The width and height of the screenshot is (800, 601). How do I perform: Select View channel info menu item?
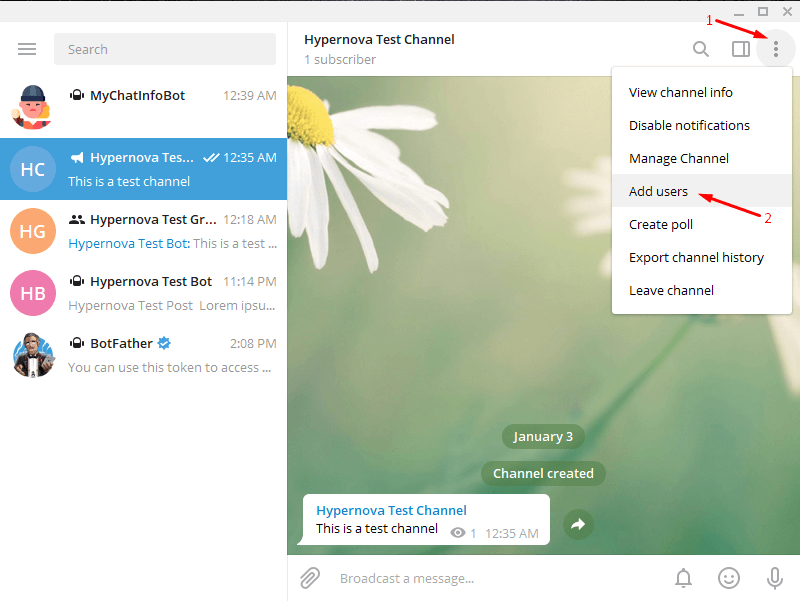click(x=681, y=92)
